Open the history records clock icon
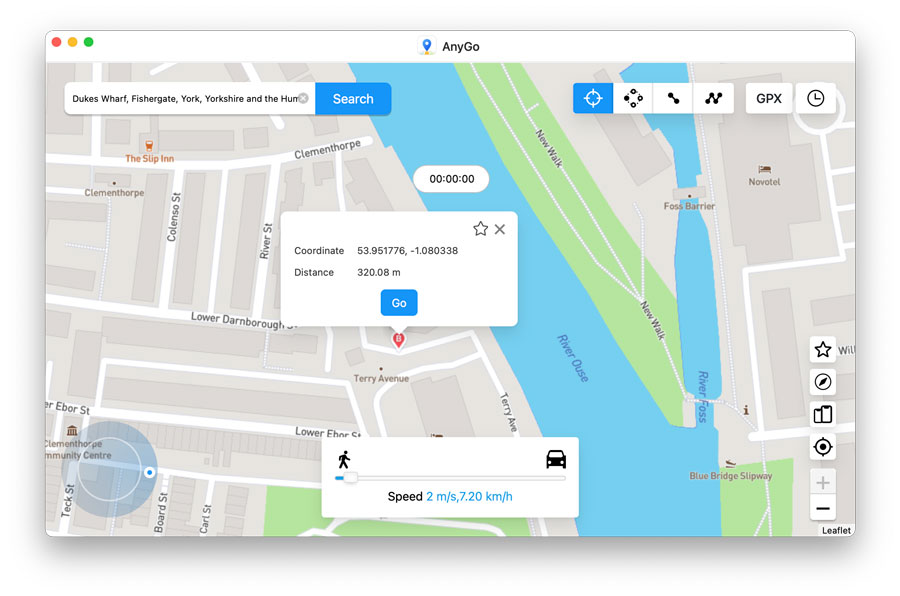 point(816,98)
